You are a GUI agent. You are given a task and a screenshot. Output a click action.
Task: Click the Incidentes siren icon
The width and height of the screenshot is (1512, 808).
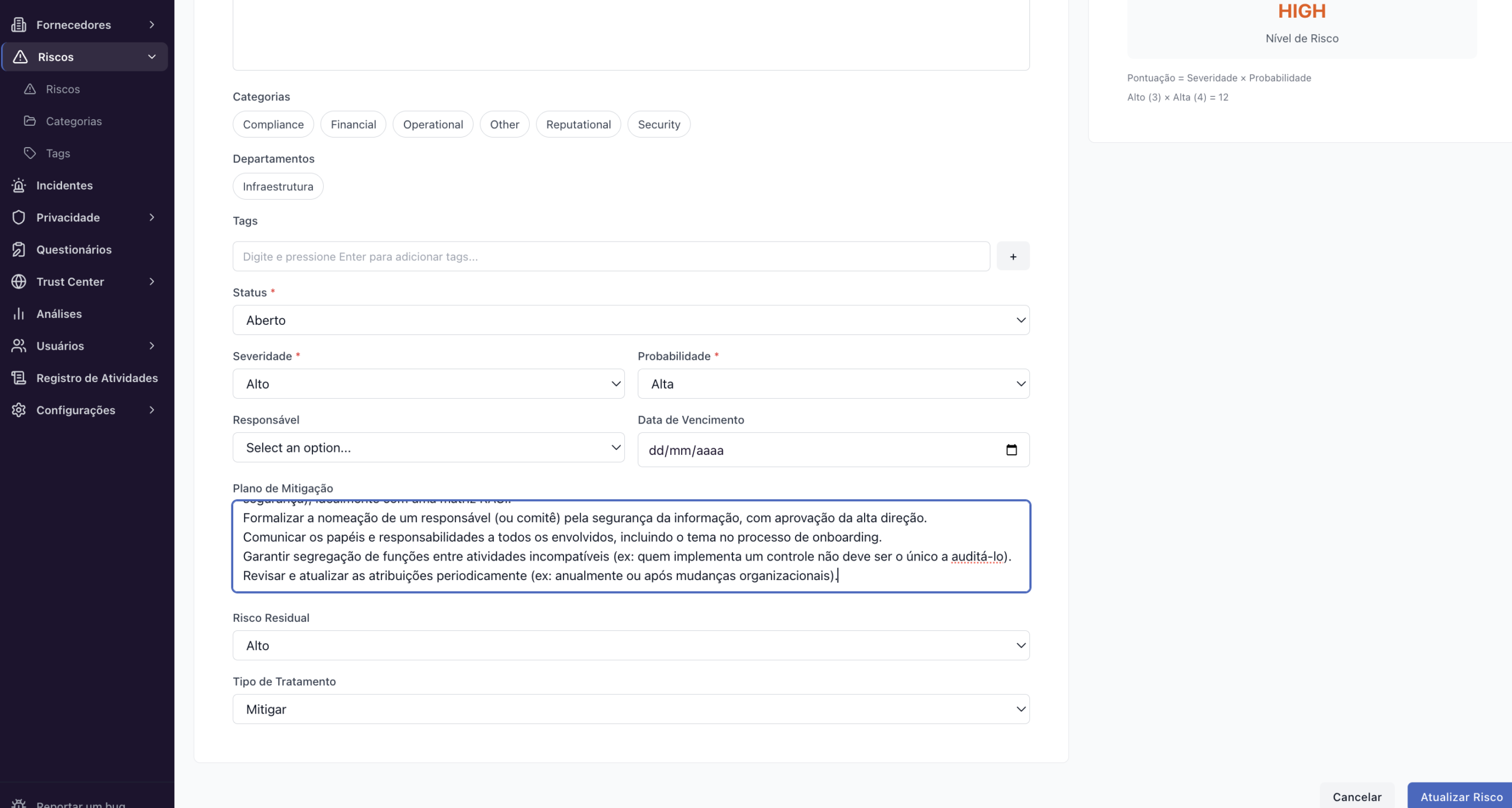(19, 185)
